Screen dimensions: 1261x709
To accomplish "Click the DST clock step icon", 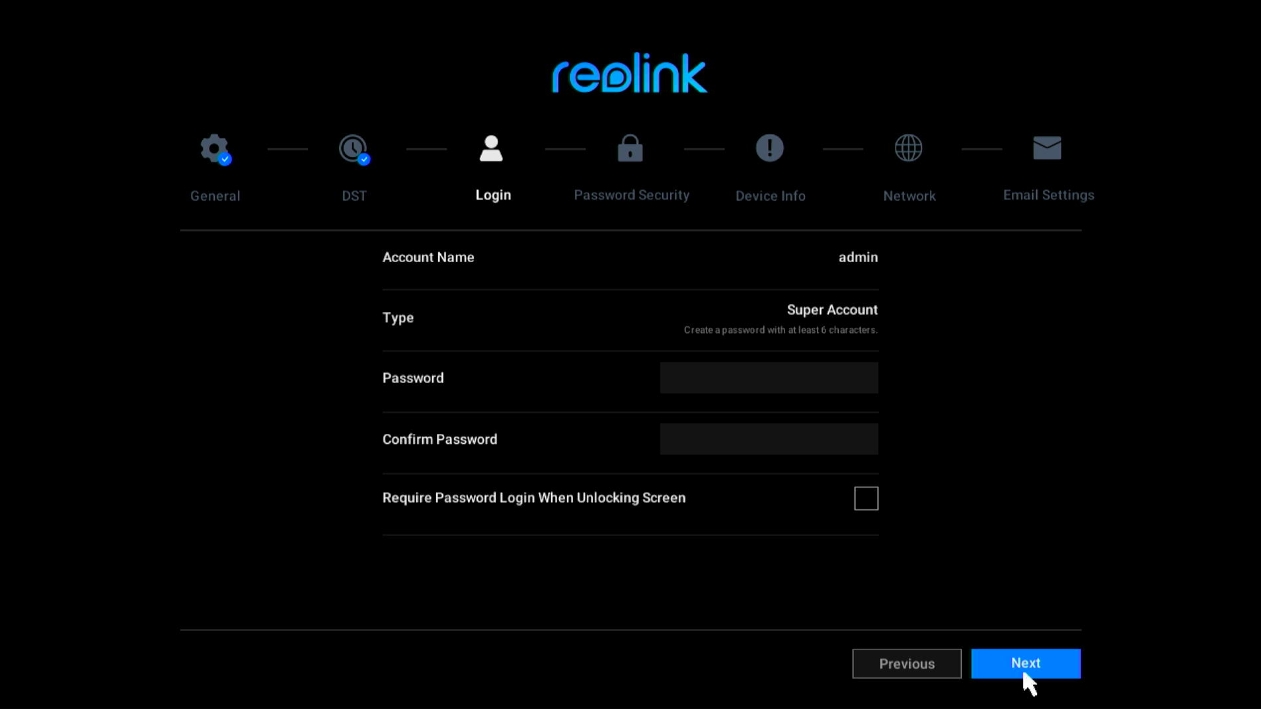I will (x=354, y=150).
